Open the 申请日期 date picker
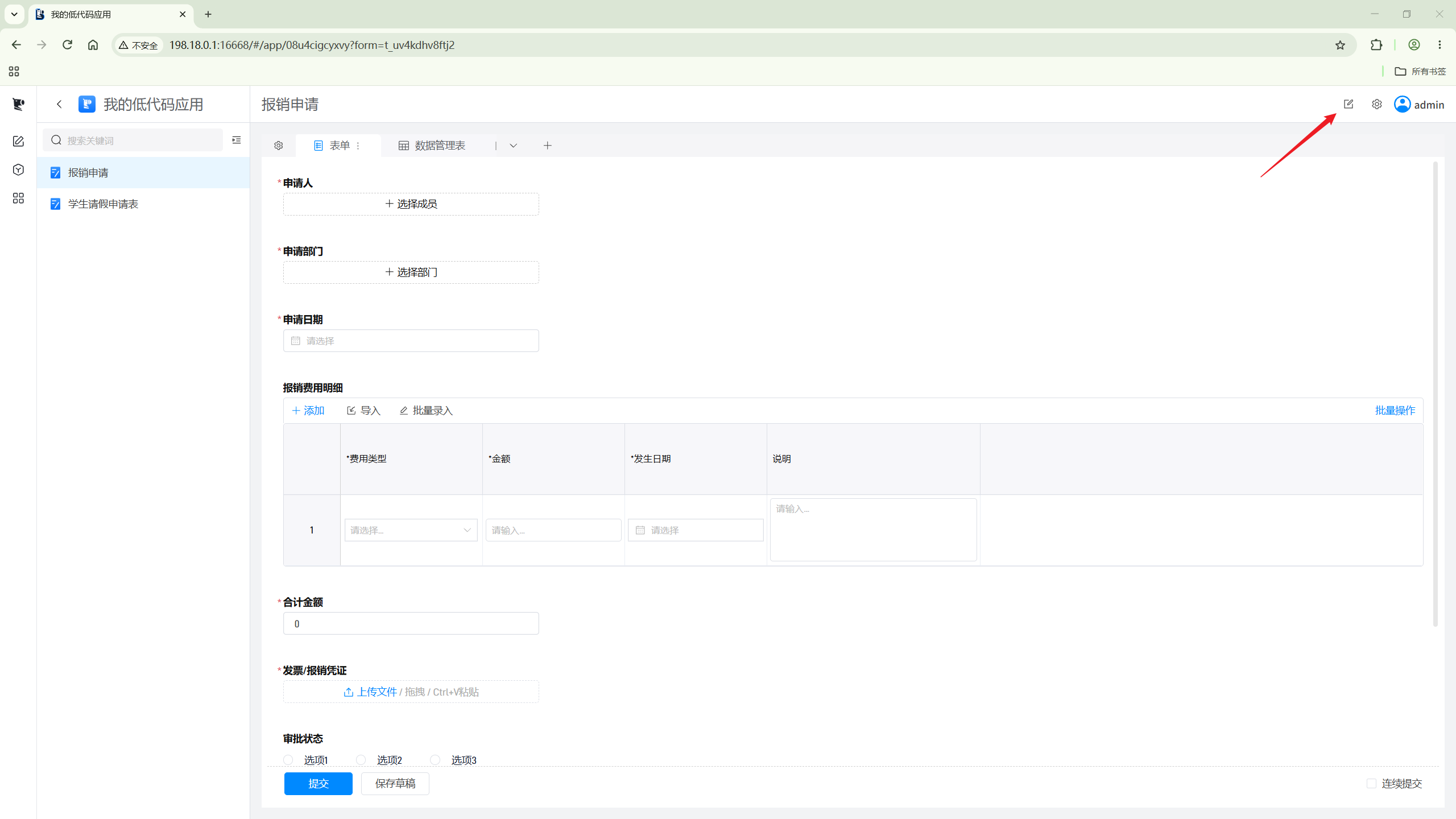The image size is (1456, 819). click(x=411, y=341)
